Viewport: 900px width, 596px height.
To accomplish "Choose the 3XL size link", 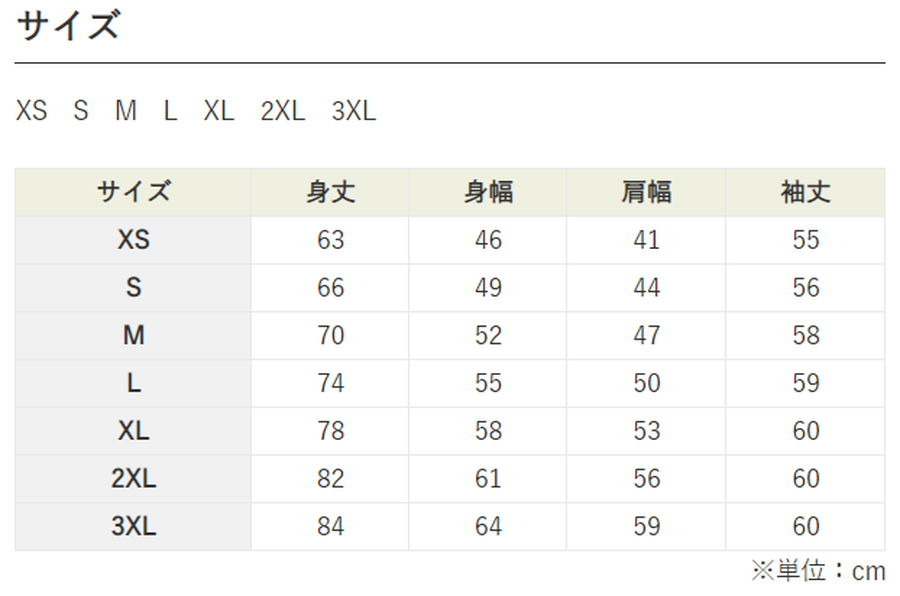I will coord(354,110).
